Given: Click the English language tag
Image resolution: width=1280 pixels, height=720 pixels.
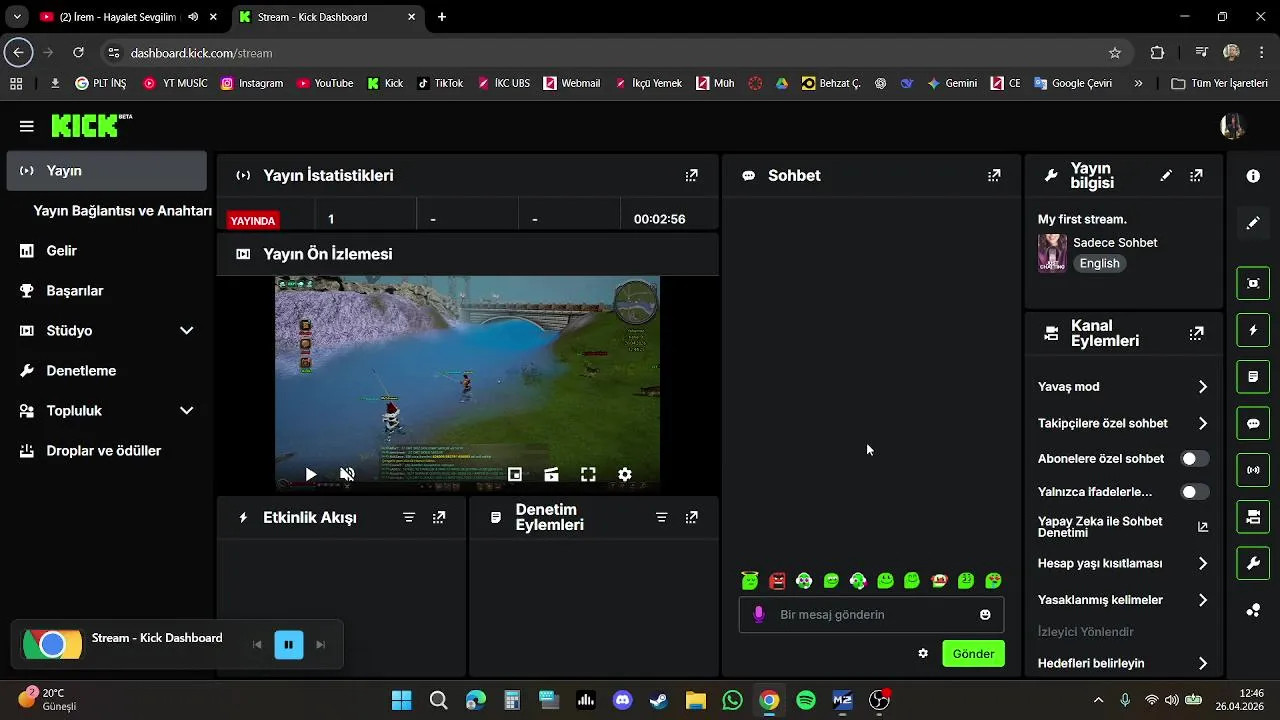Looking at the screenshot, I should pos(1099,263).
